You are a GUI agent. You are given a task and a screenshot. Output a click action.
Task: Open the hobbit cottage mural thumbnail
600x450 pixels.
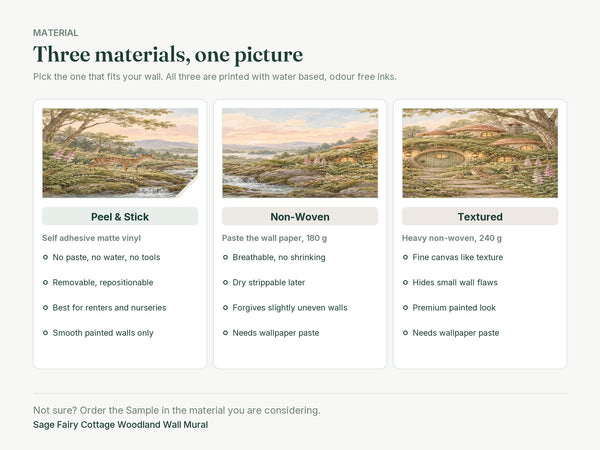click(x=480, y=153)
